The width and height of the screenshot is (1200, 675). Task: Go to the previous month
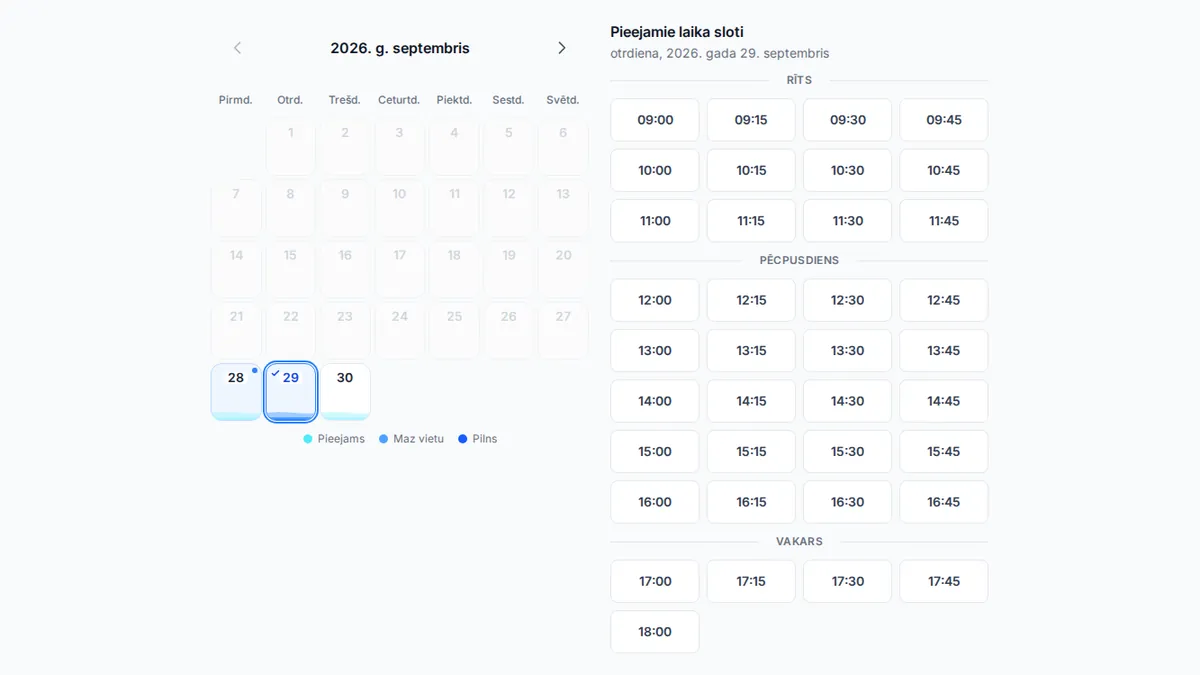[237, 48]
